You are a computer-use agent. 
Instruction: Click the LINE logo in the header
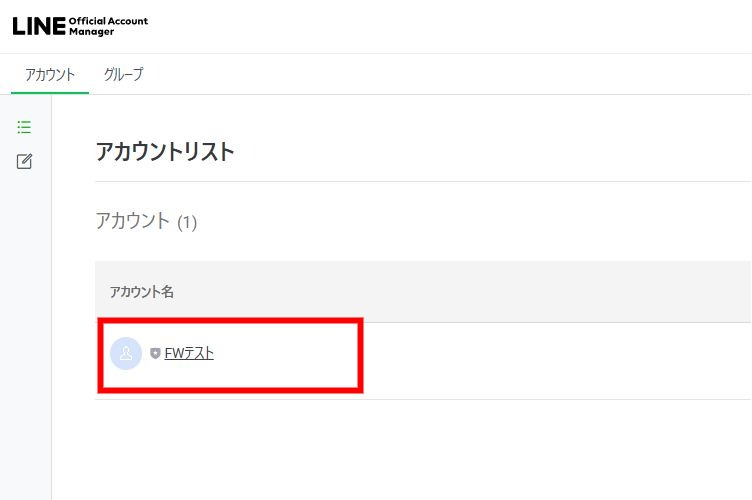(x=38, y=26)
